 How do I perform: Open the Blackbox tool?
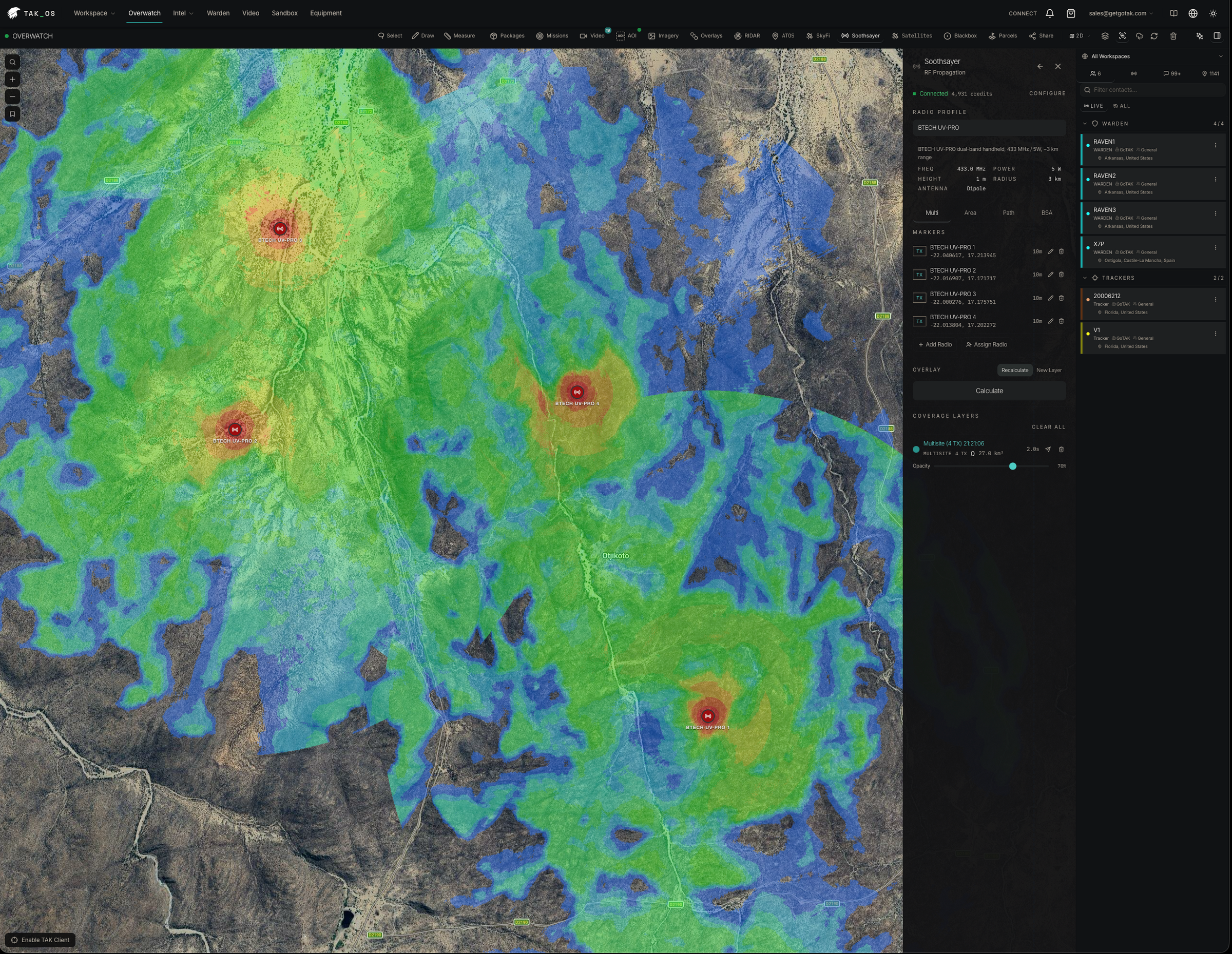[x=960, y=35]
